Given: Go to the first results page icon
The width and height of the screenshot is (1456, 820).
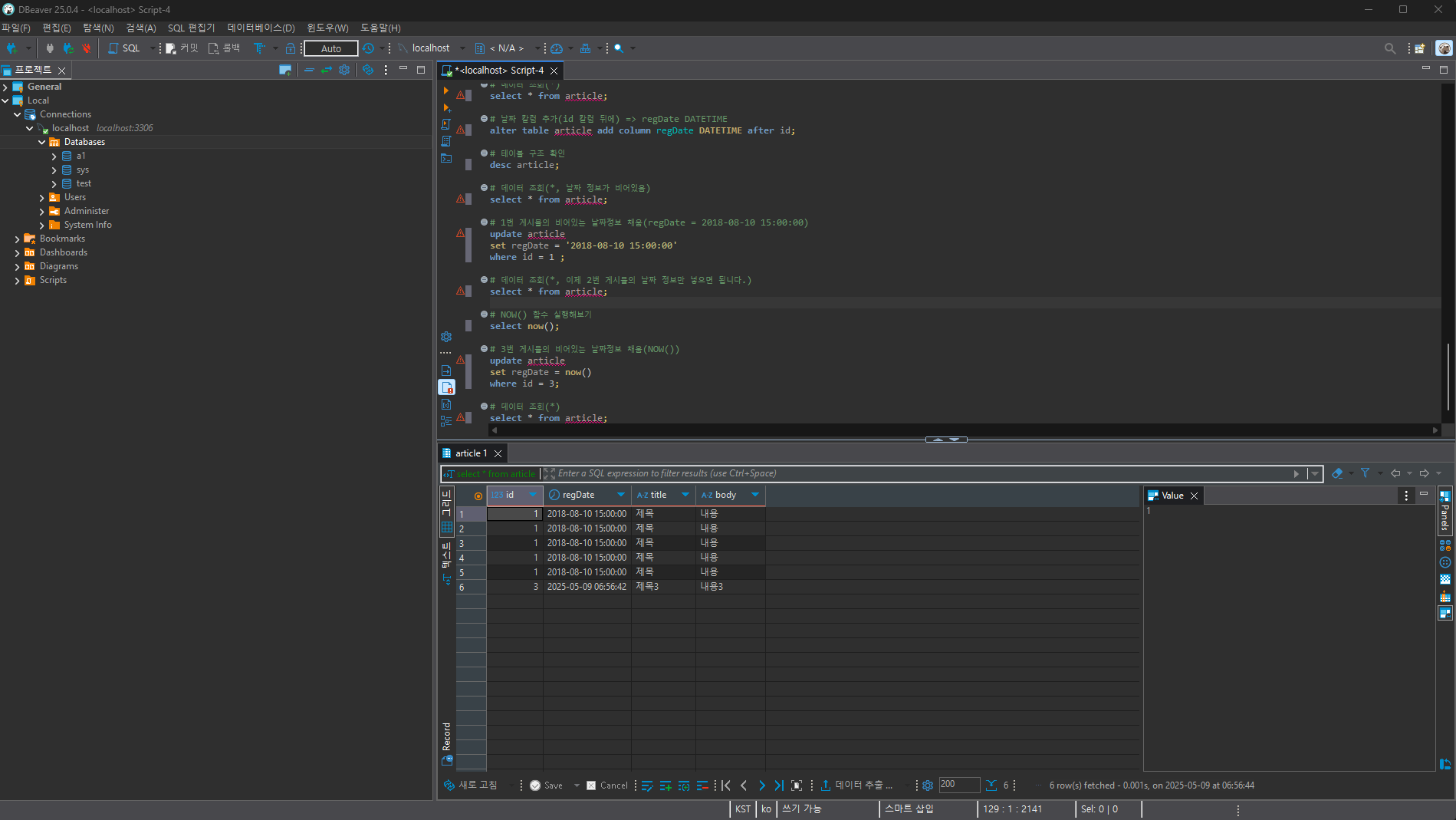Looking at the screenshot, I should (x=726, y=785).
